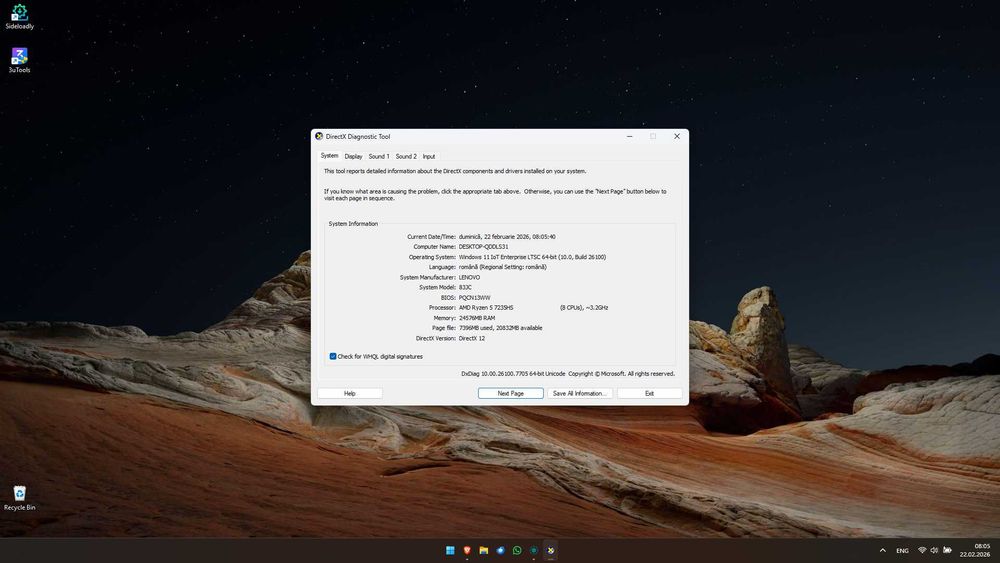Click the DirectX Diagnostic Tool taskbar icon
This screenshot has width=1000, height=563.
[550, 550]
